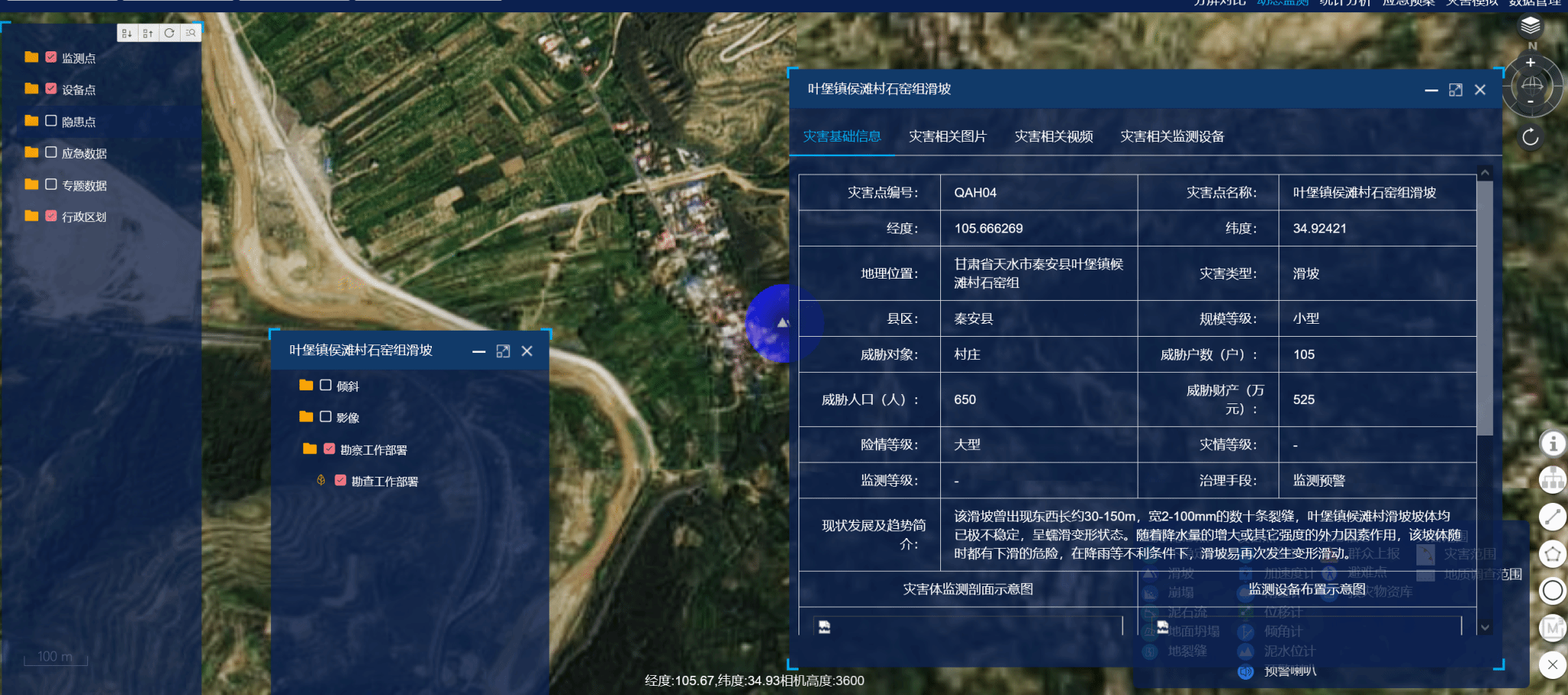The image size is (1568, 695).
Task: Click the details panel scrollbar up arrow
Action: click(1485, 173)
